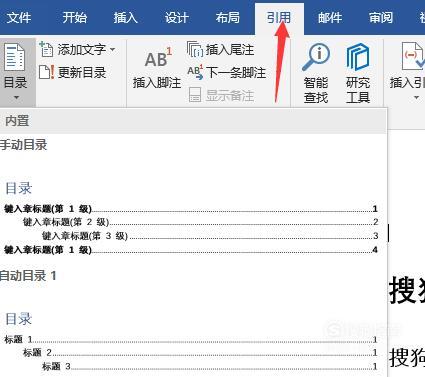Click the 标题 2 entry in auto TOC
The image size is (425, 377).
201,353
